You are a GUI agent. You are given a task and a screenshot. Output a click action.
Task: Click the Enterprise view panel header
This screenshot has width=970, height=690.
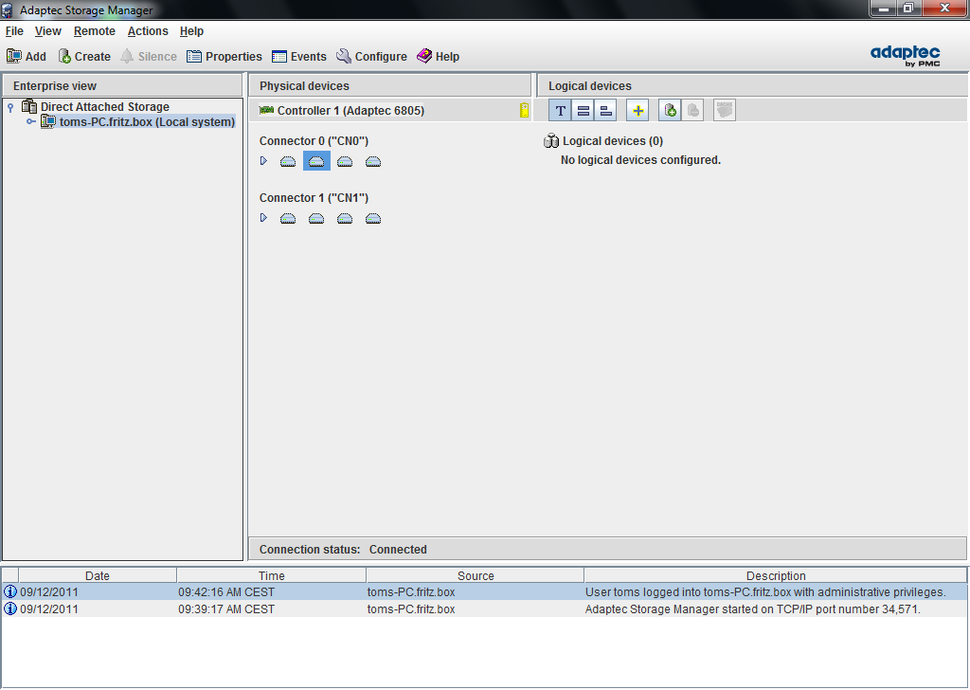click(122, 86)
